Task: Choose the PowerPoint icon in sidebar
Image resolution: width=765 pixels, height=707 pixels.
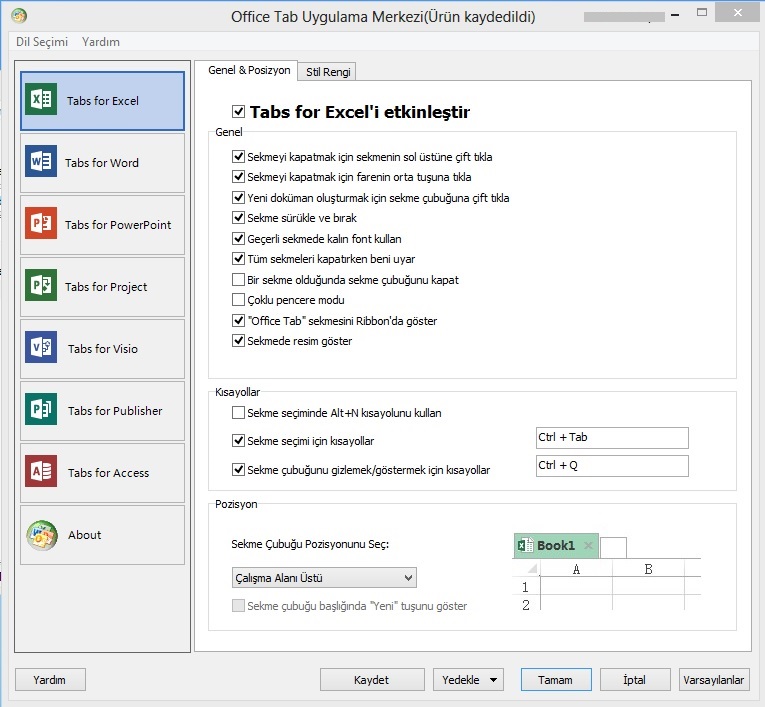Action: pyautogui.click(x=41, y=225)
